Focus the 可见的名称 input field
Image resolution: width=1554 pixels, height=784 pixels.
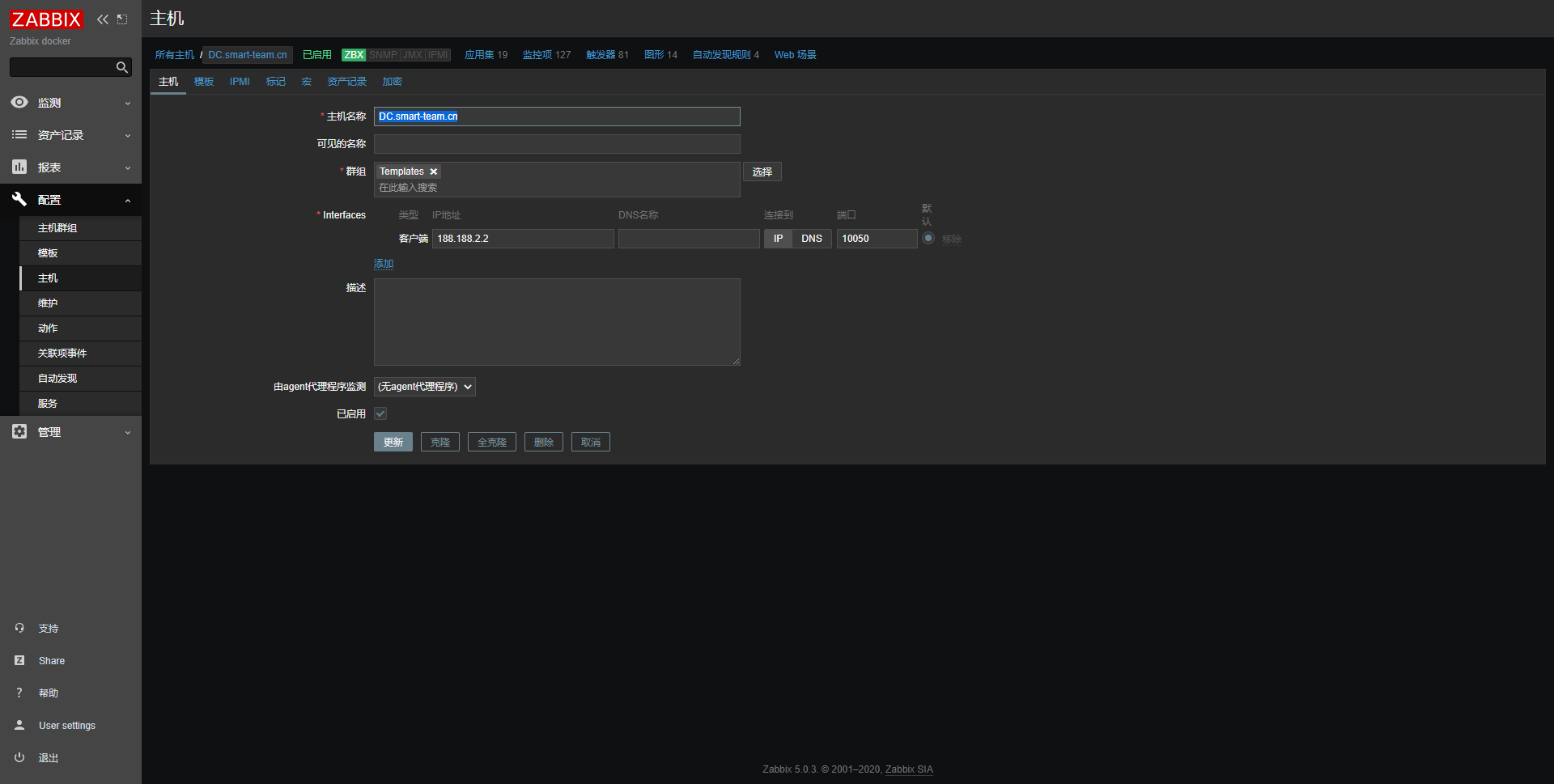pyautogui.click(x=557, y=144)
